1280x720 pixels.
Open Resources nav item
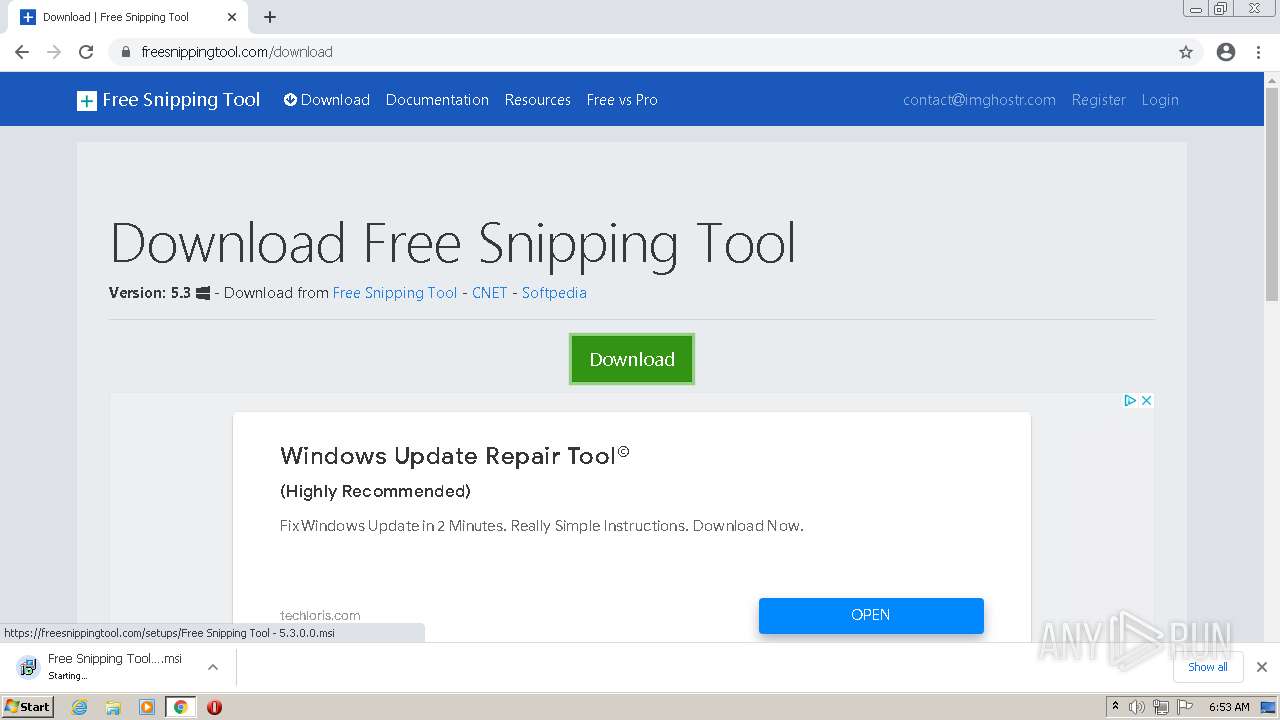(x=538, y=100)
